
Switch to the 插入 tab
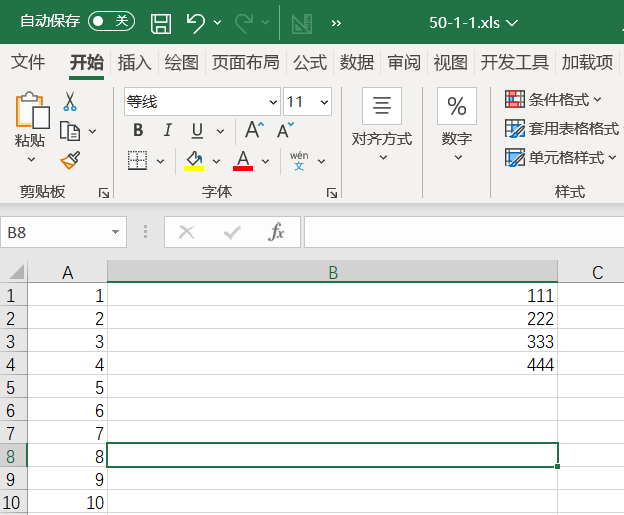pos(134,63)
